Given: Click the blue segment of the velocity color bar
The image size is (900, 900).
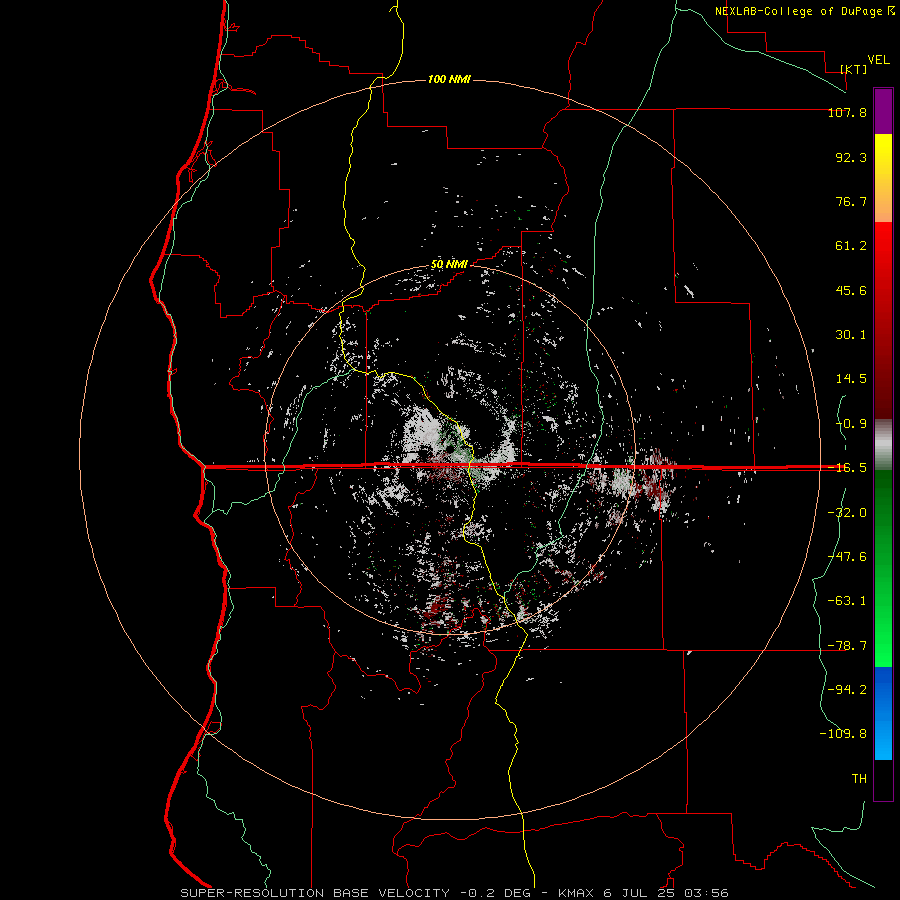Looking at the screenshot, I should [883, 713].
